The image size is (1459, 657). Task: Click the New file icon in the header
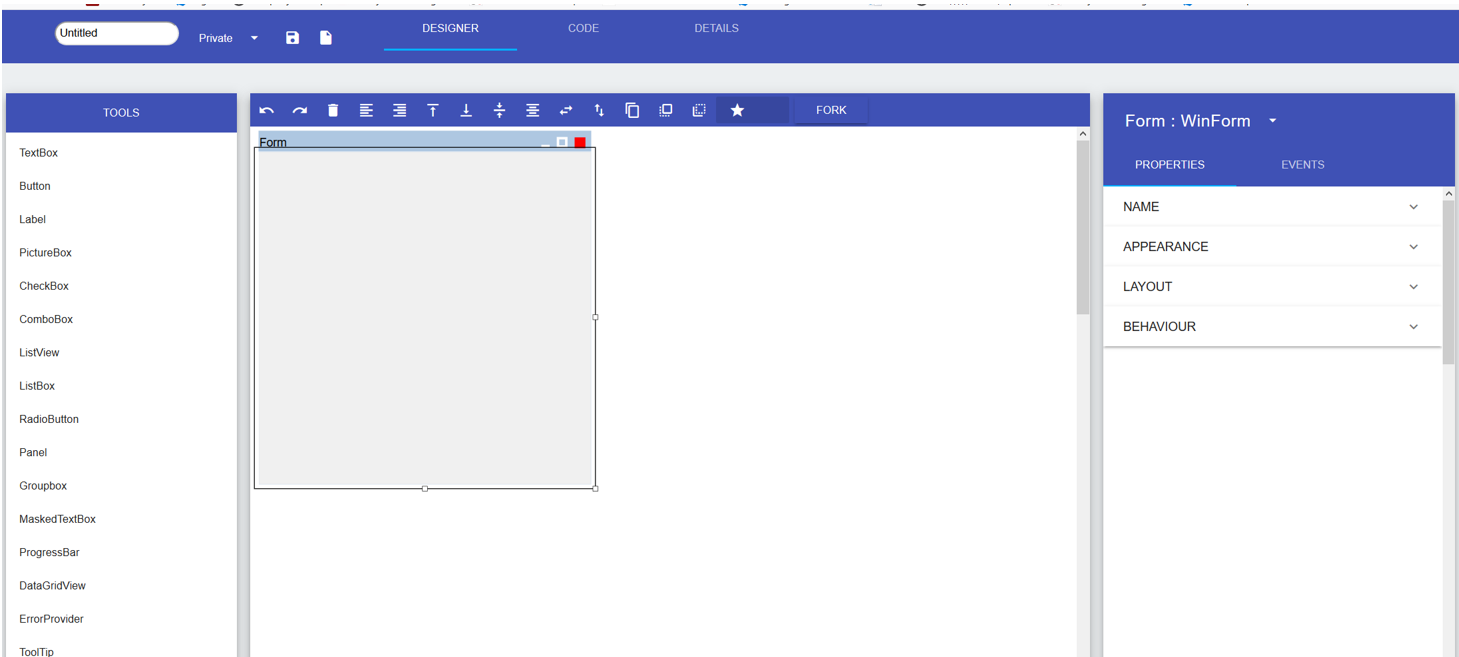[325, 37]
